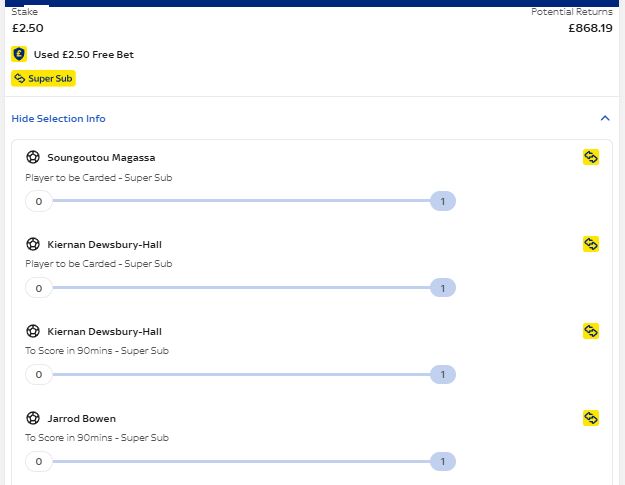The height and width of the screenshot is (485, 625).
Task: Click the 0 marker on Jarrod Bowen's bar
Action: tap(39, 461)
